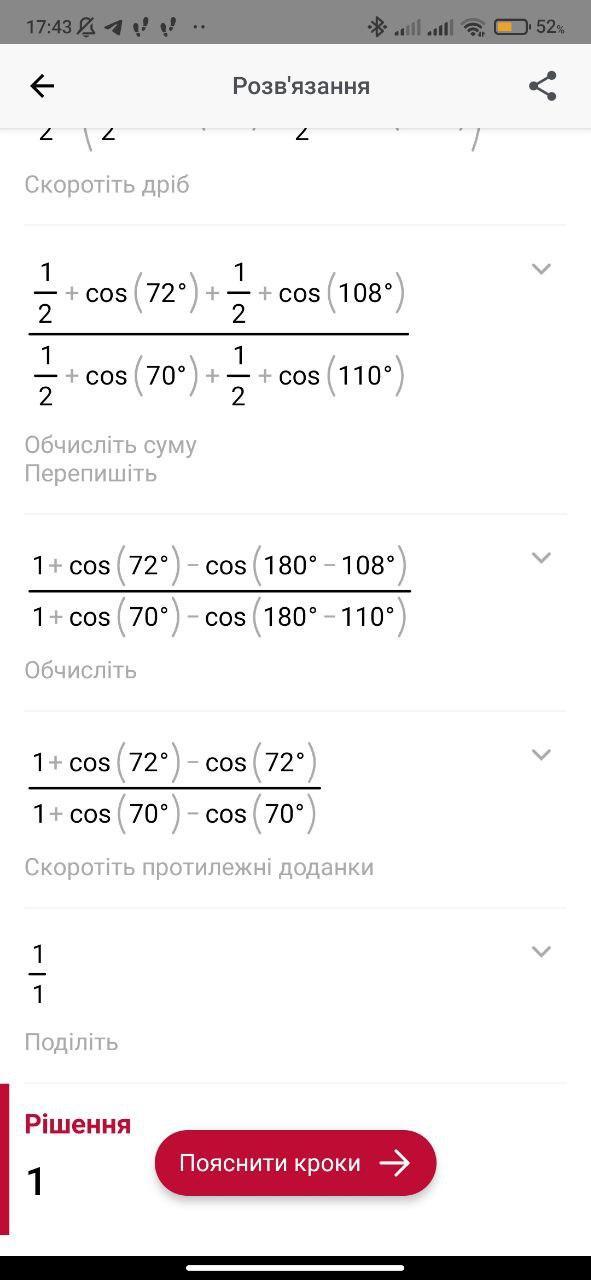Tap the share icon in header
Viewport: 591px width, 1280px height.
[x=542, y=86]
